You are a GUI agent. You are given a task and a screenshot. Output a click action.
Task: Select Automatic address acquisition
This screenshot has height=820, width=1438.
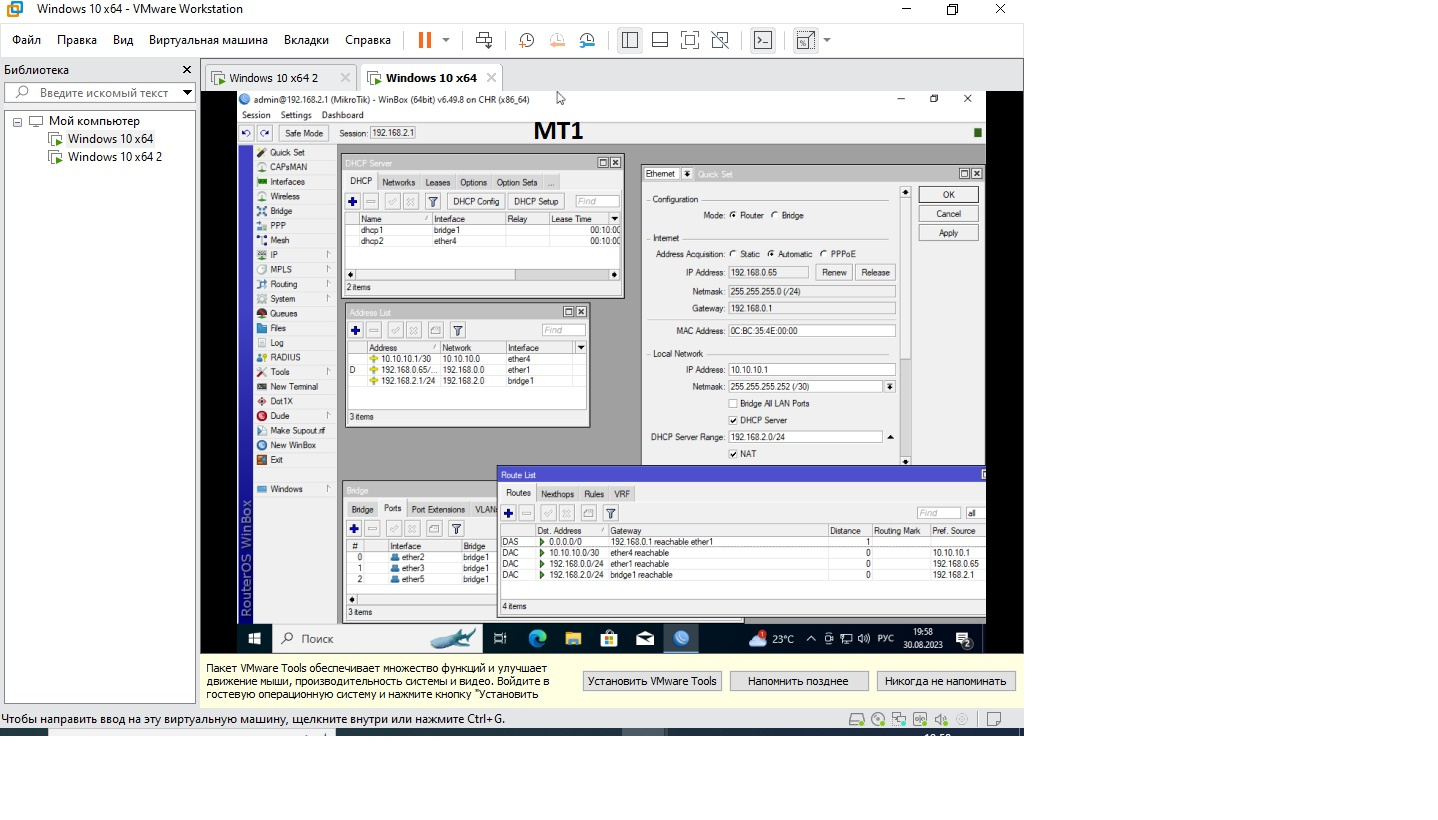pos(771,254)
